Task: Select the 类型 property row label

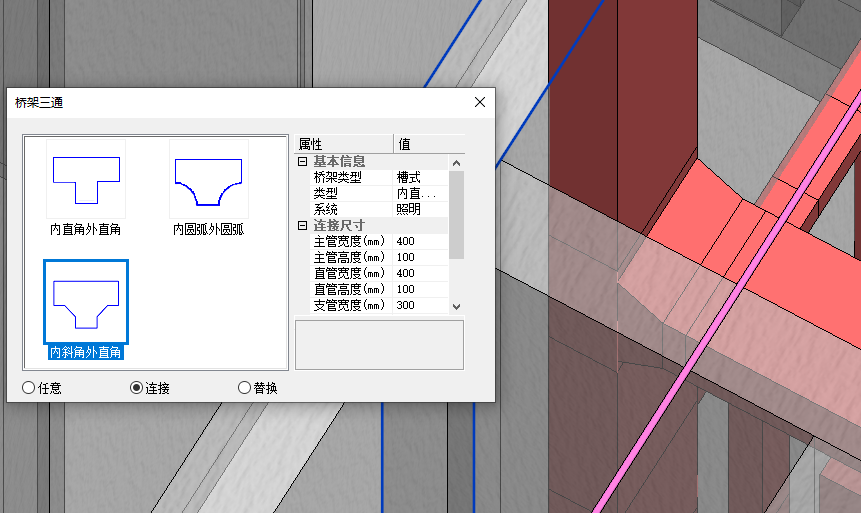Action: pos(326,193)
